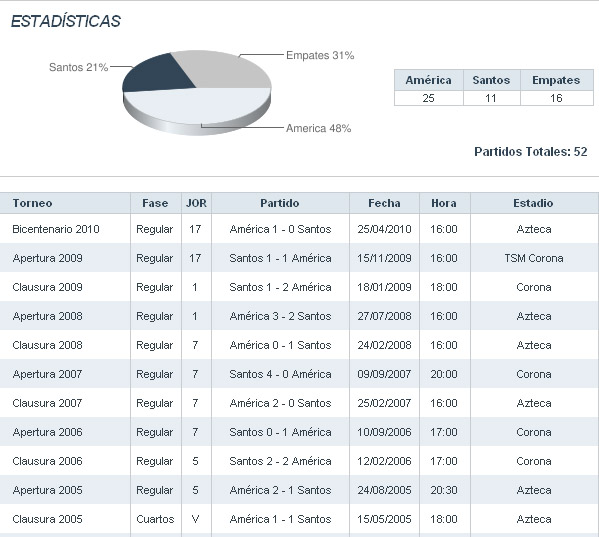Click the Fecha column header
Viewport: 599px width, 537px height.
(384, 203)
